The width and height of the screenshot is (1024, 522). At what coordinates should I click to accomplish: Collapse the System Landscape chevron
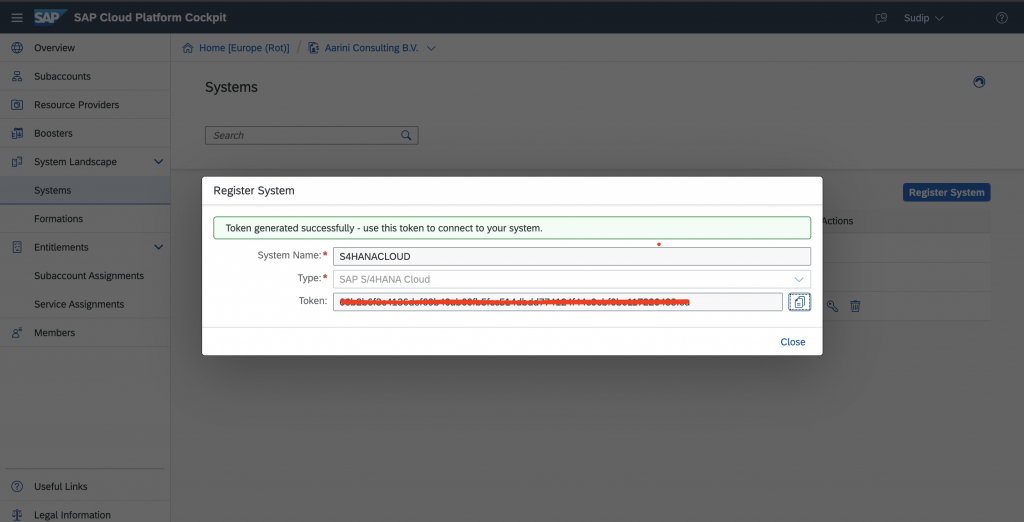click(x=158, y=161)
